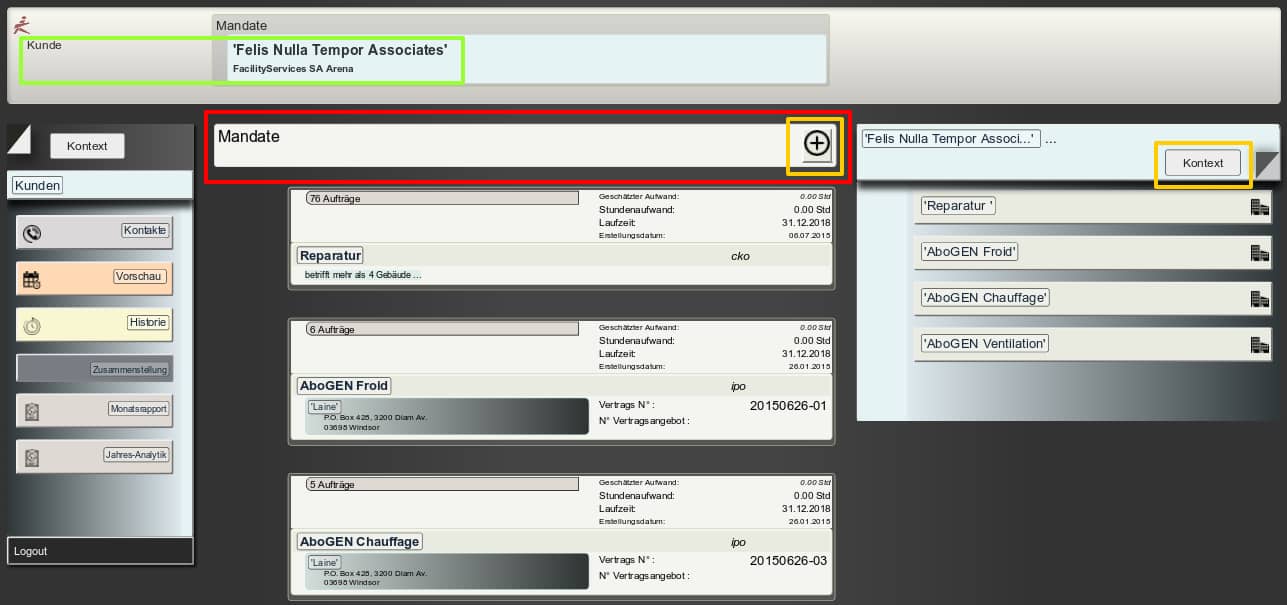Open the 'AboGEN Chauffage' entry in the right list
This screenshot has width=1287, height=605.
(x=986, y=298)
